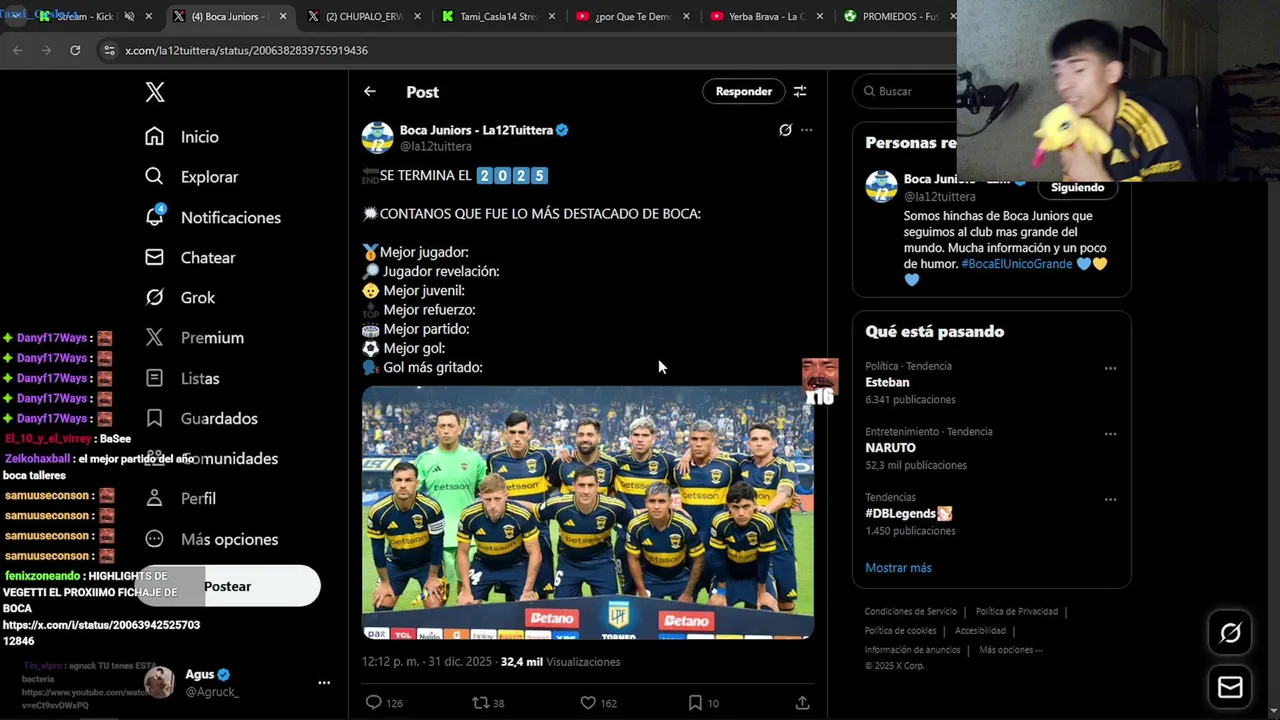Open more options for #DBLegends trend
The height and width of the screenshot is (720, 1280).
click(x=1110, y=499)
